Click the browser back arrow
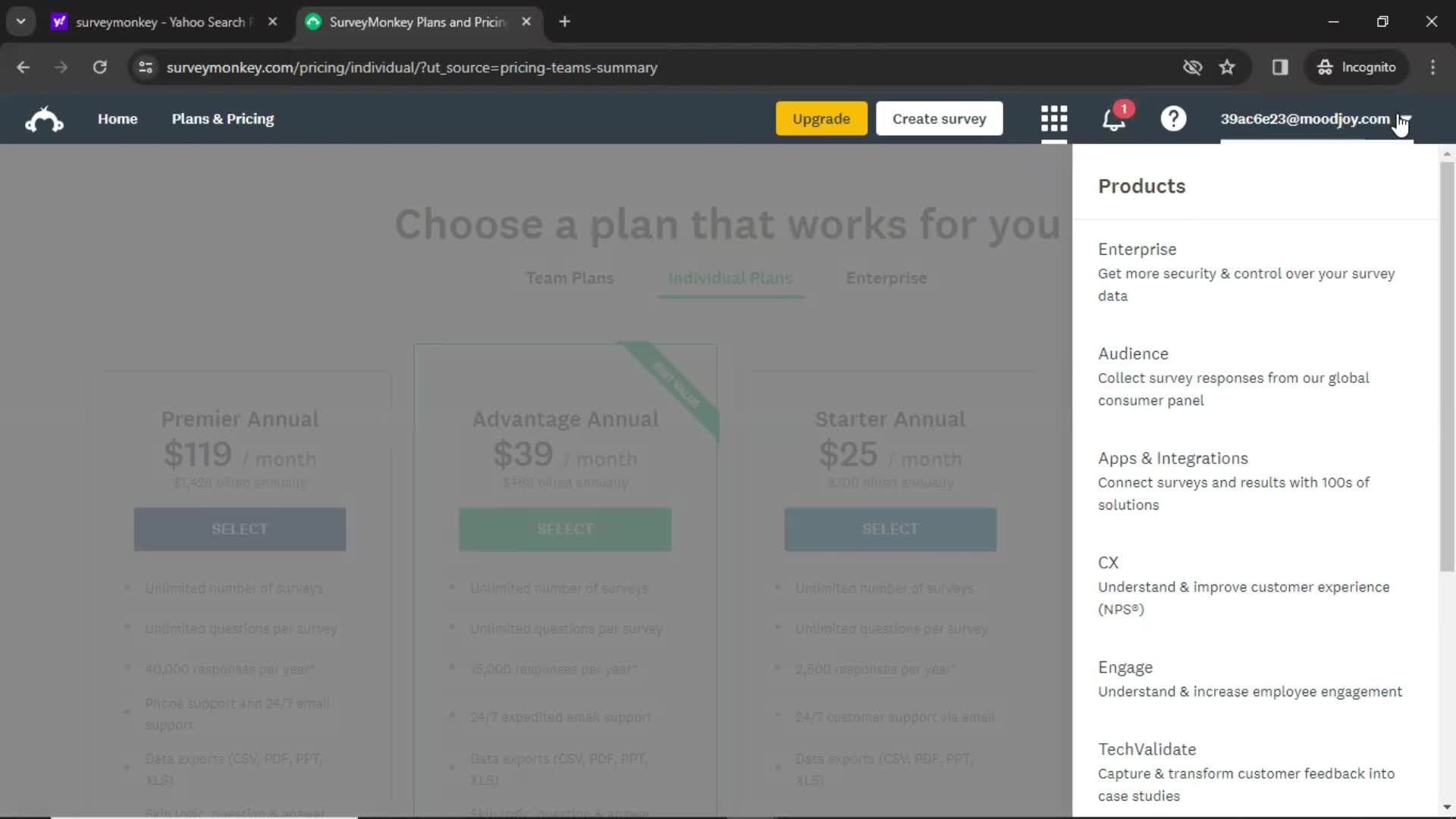This screenshot has width=1456, height=819. click(24, 67)
